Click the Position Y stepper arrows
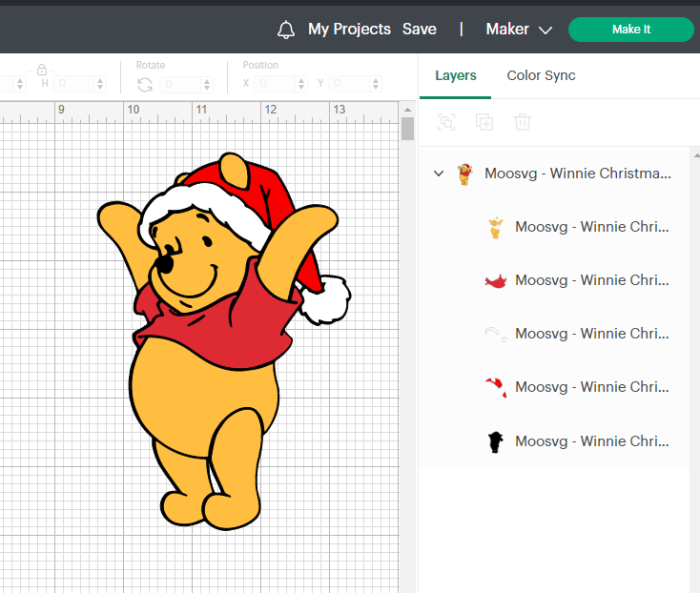The image size is (700, 593). 376,84
